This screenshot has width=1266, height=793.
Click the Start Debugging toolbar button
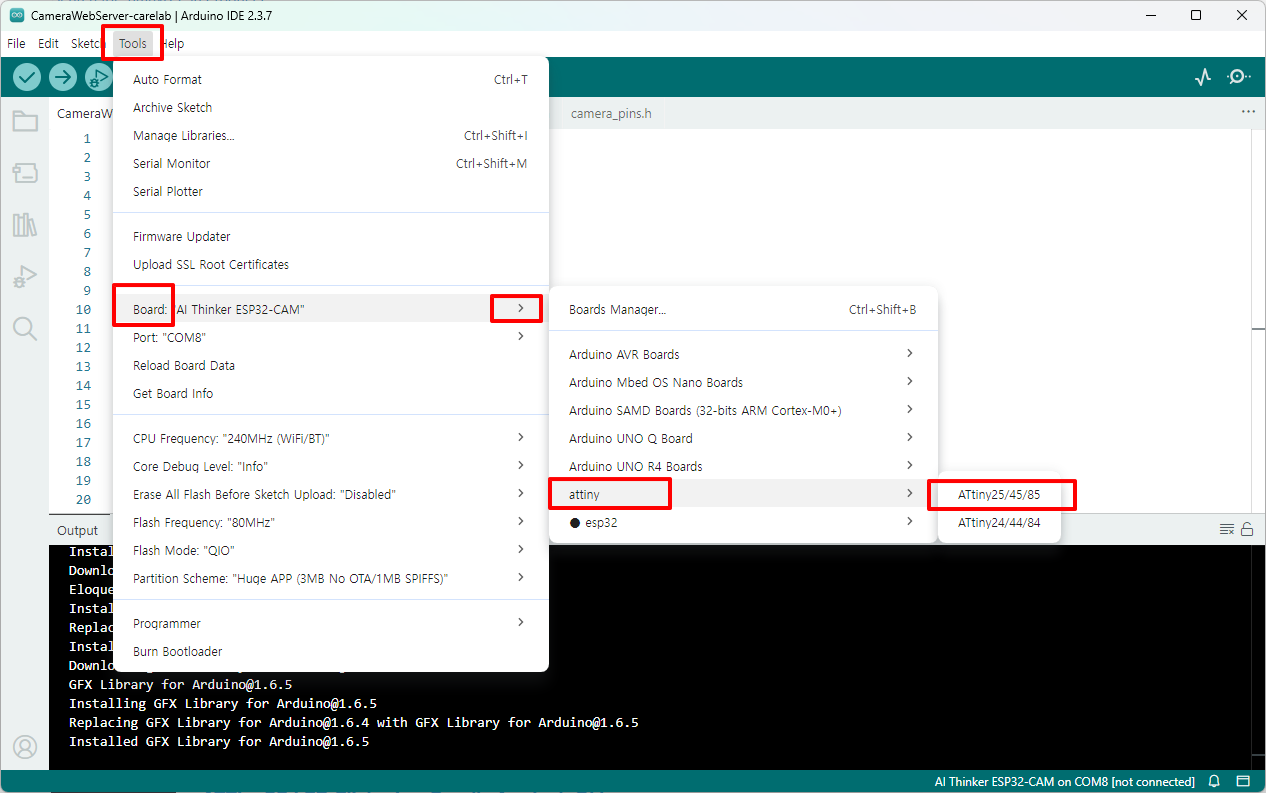pos(98,77)
